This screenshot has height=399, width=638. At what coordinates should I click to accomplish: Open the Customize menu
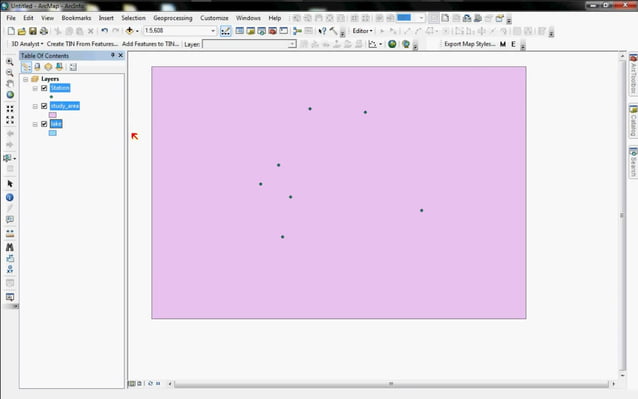pos(214,18)
